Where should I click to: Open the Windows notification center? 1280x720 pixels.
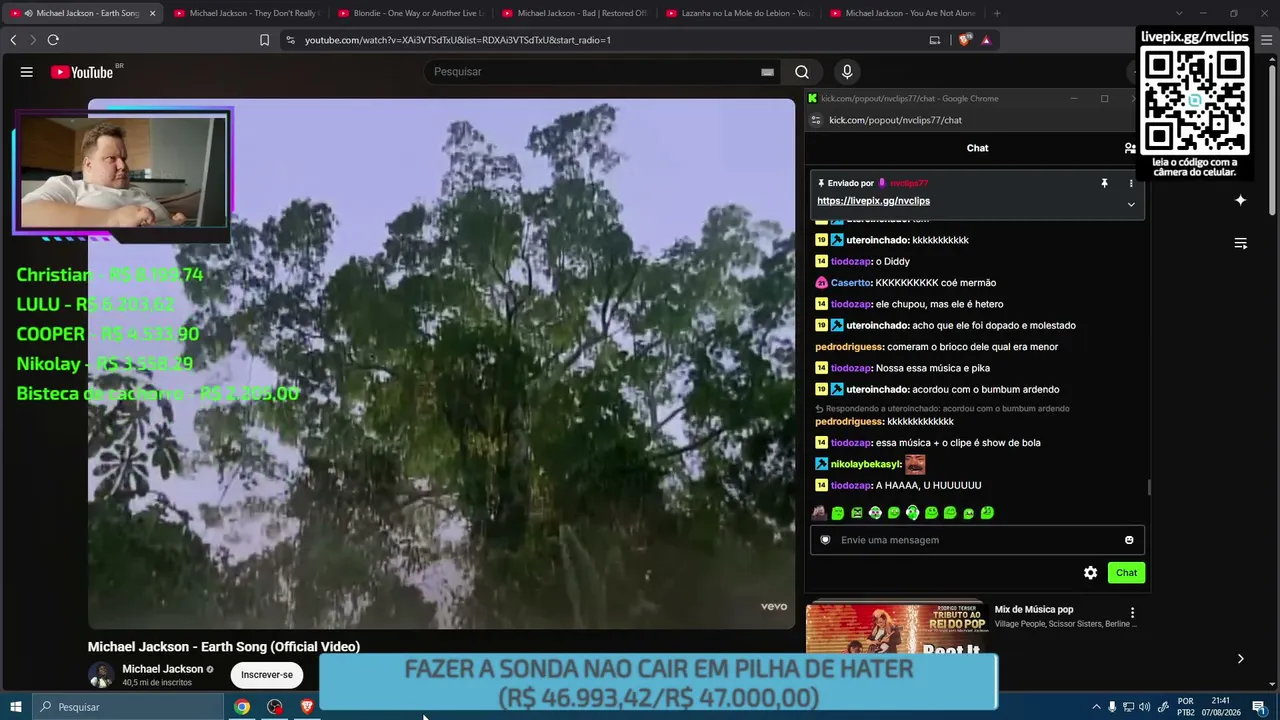coord(1259,707)
